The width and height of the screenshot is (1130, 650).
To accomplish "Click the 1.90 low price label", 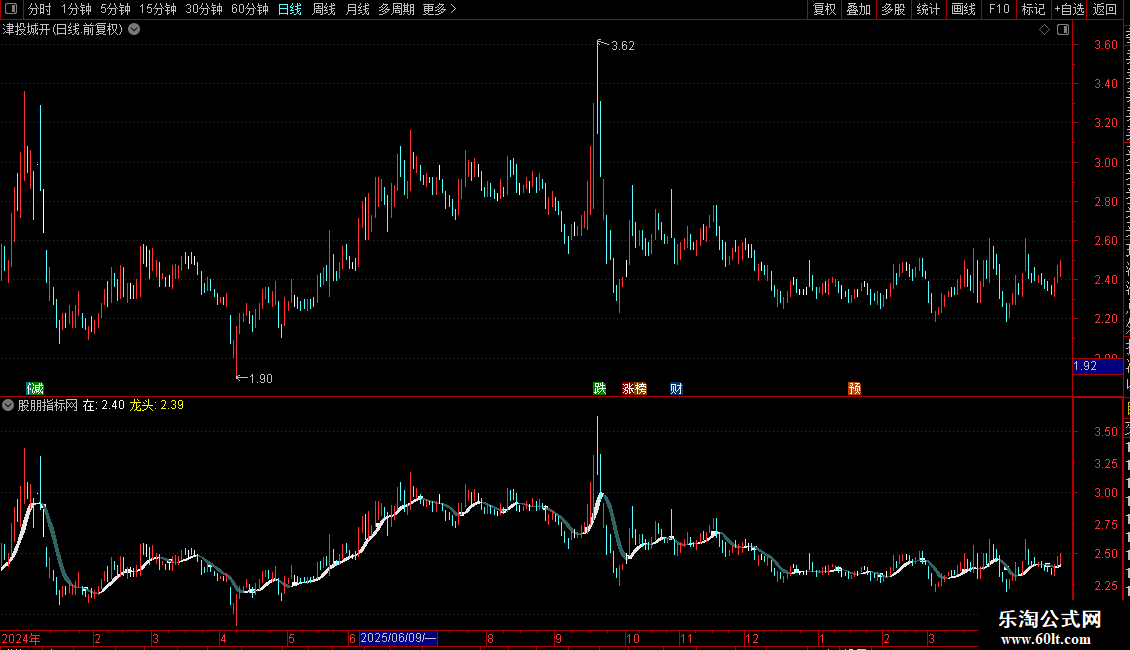I will pos(260,378).
